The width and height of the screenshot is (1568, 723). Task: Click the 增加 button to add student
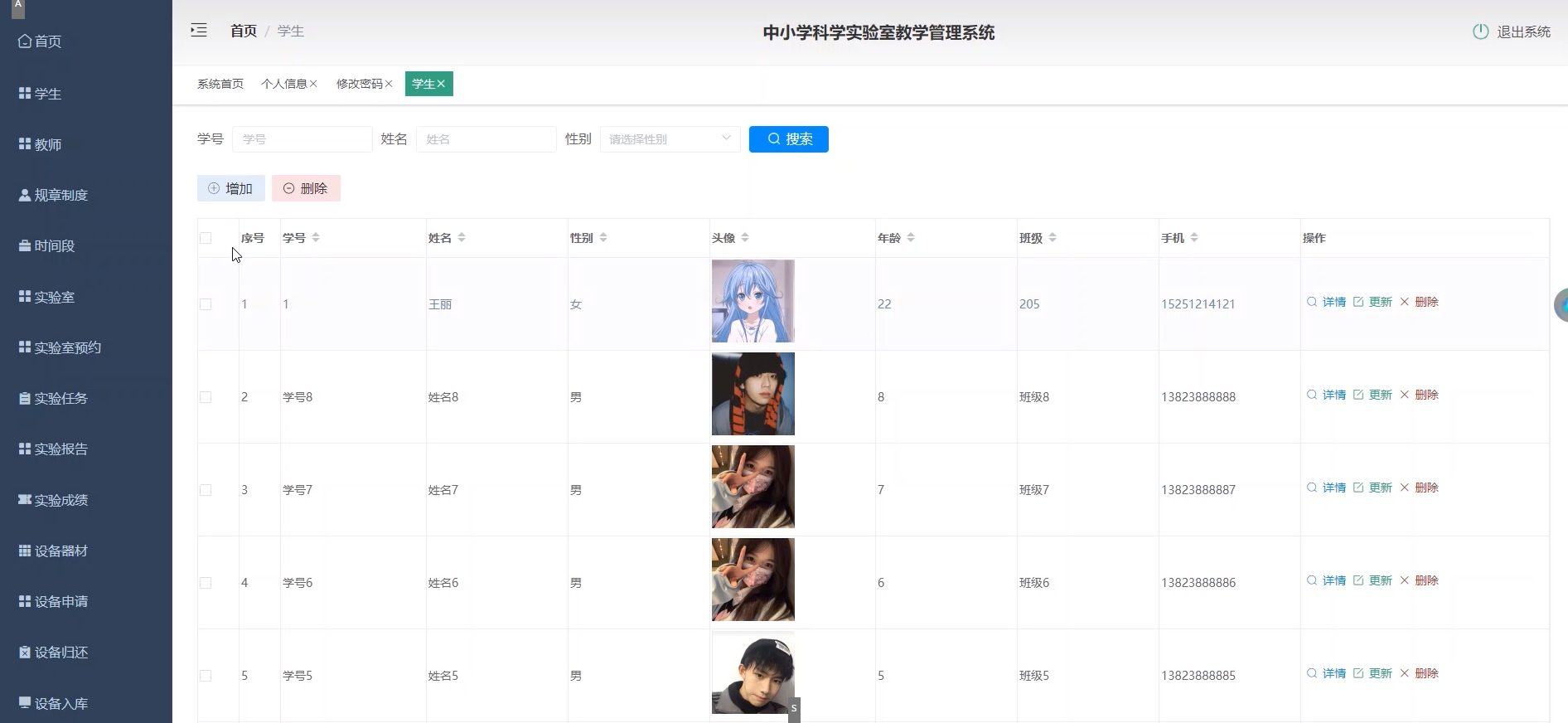point(230,188)
